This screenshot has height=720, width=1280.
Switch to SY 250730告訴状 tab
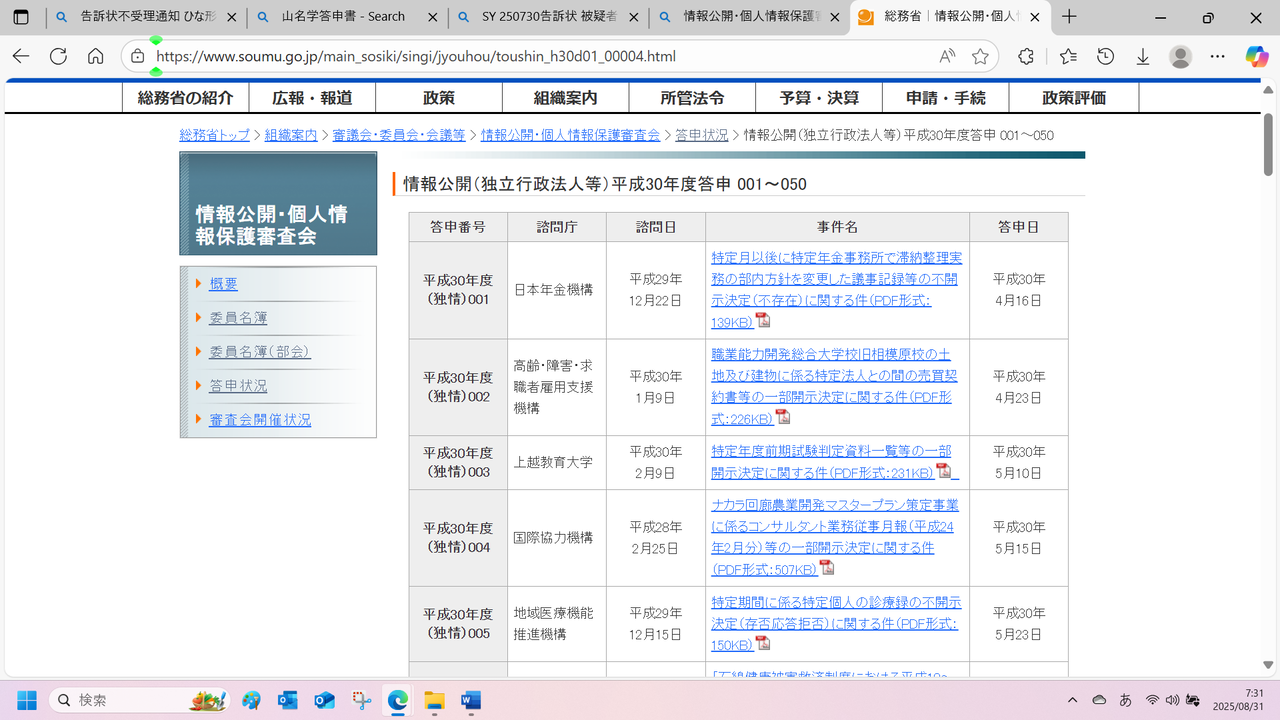pos(547,17)
